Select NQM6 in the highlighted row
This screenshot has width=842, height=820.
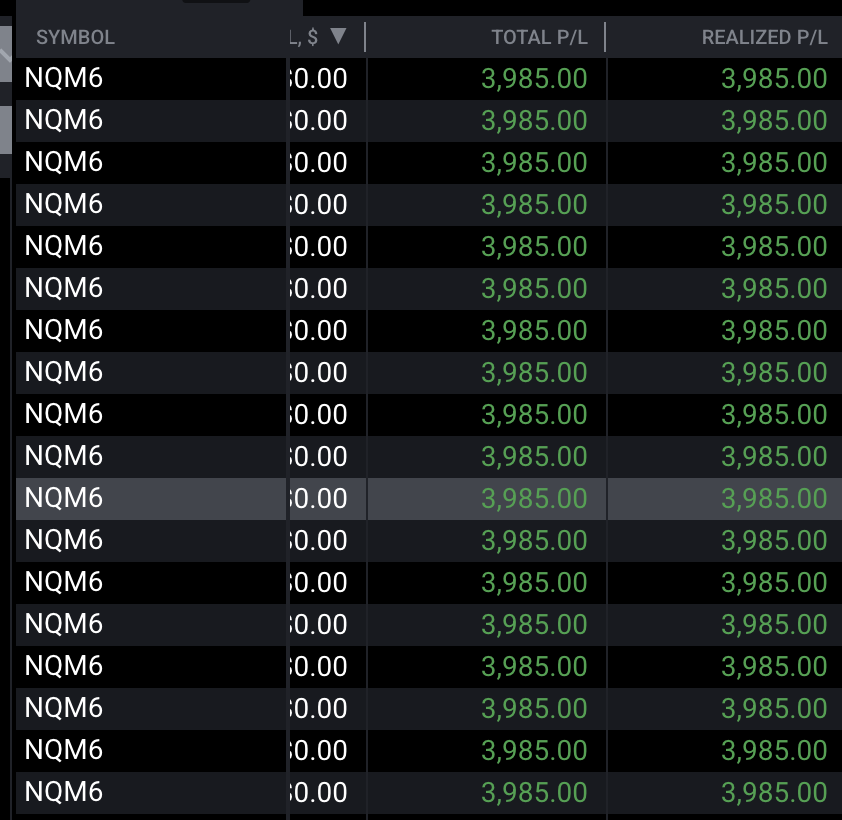pos(63,498)
